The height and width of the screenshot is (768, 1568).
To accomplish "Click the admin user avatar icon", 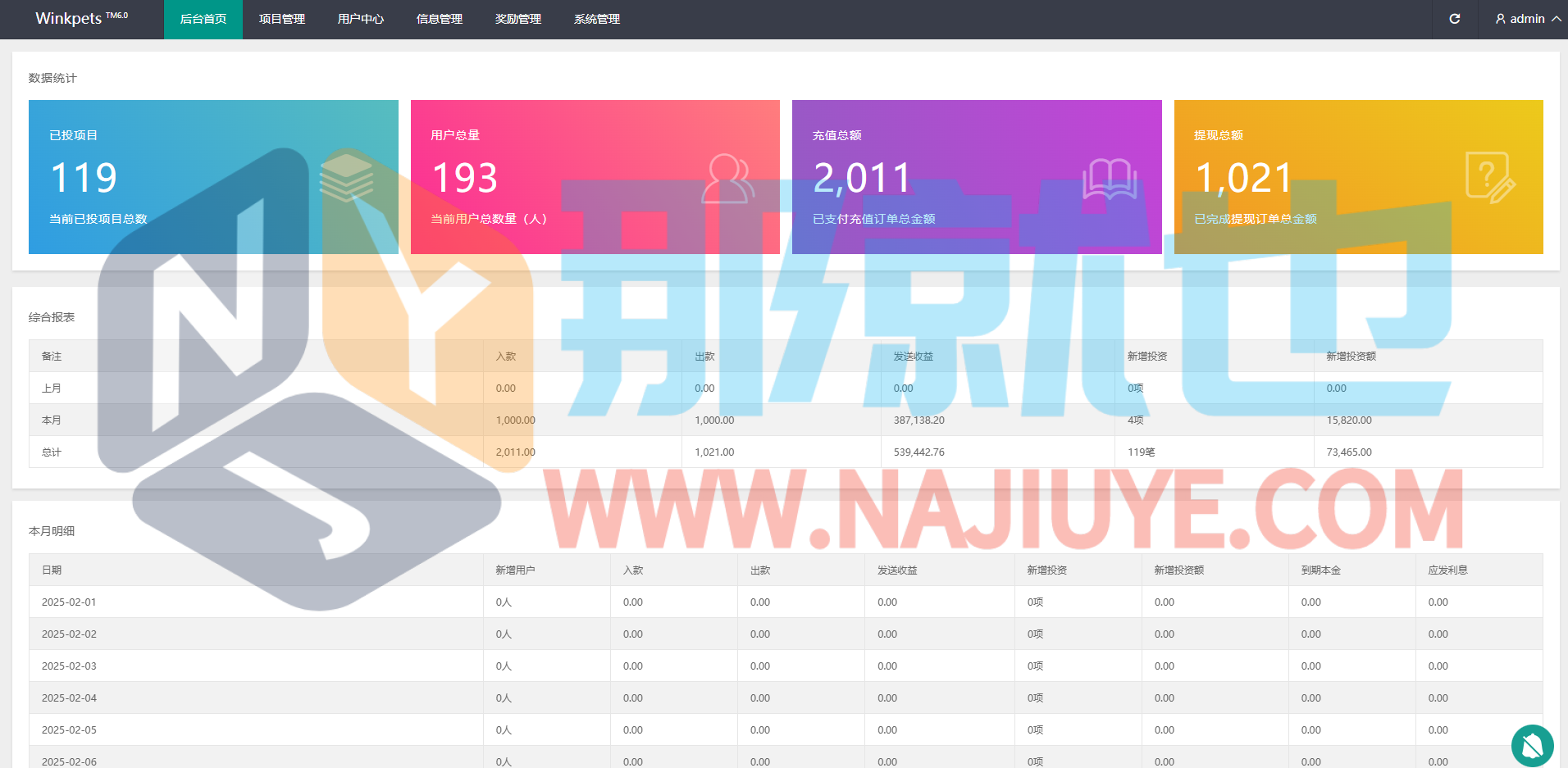I will (x=1500, y=19).
